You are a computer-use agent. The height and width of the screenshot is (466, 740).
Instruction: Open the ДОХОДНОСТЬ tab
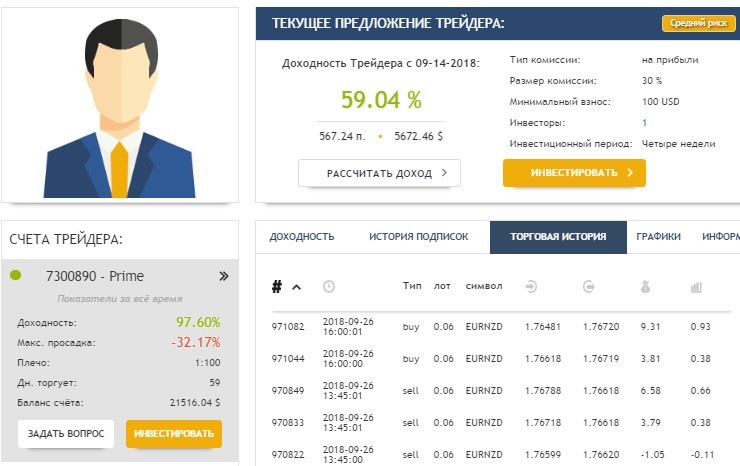tap(302, 237)
